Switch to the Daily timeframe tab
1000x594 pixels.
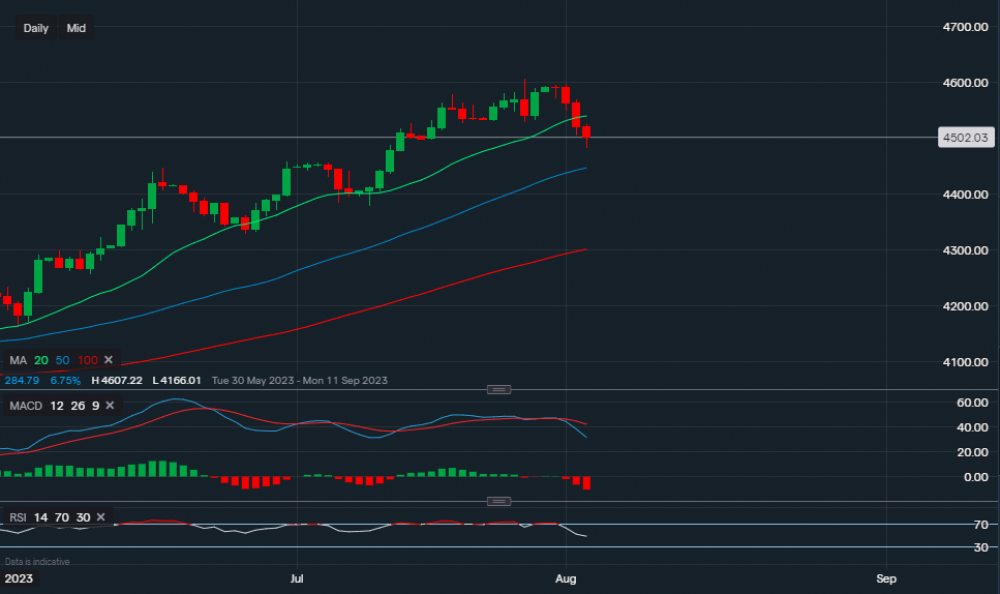pos(35,28)
